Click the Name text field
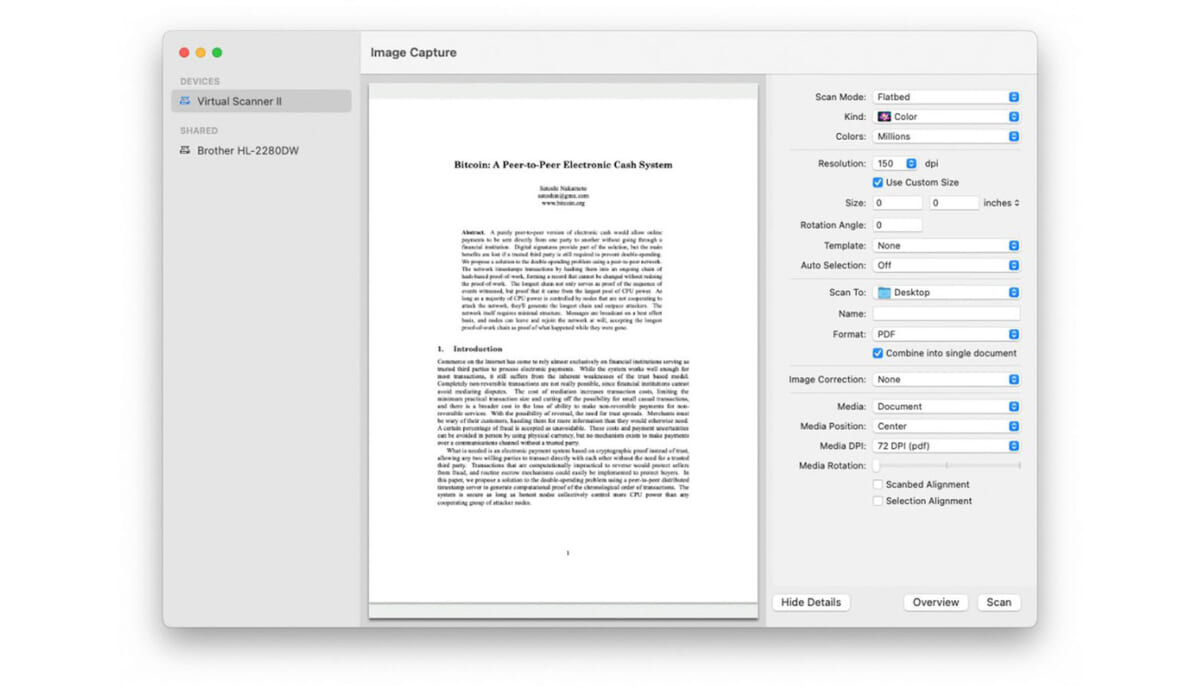The width and height of the screenshot is (1200, 688). tap(946, 314)
